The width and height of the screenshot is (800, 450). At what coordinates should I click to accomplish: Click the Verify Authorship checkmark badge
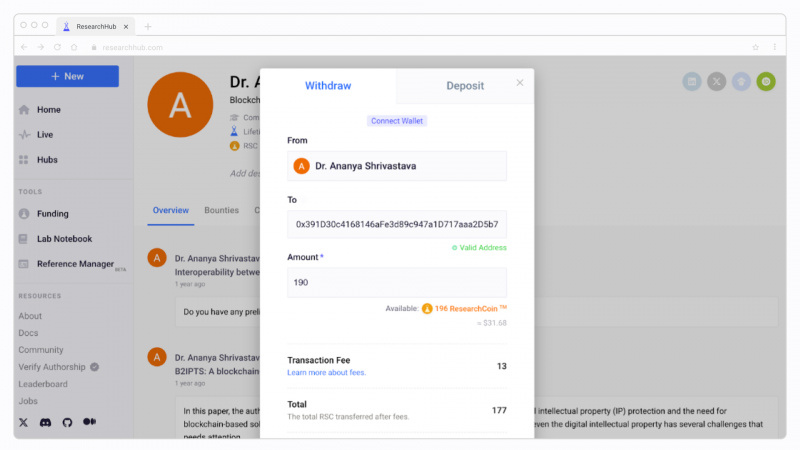94,367
